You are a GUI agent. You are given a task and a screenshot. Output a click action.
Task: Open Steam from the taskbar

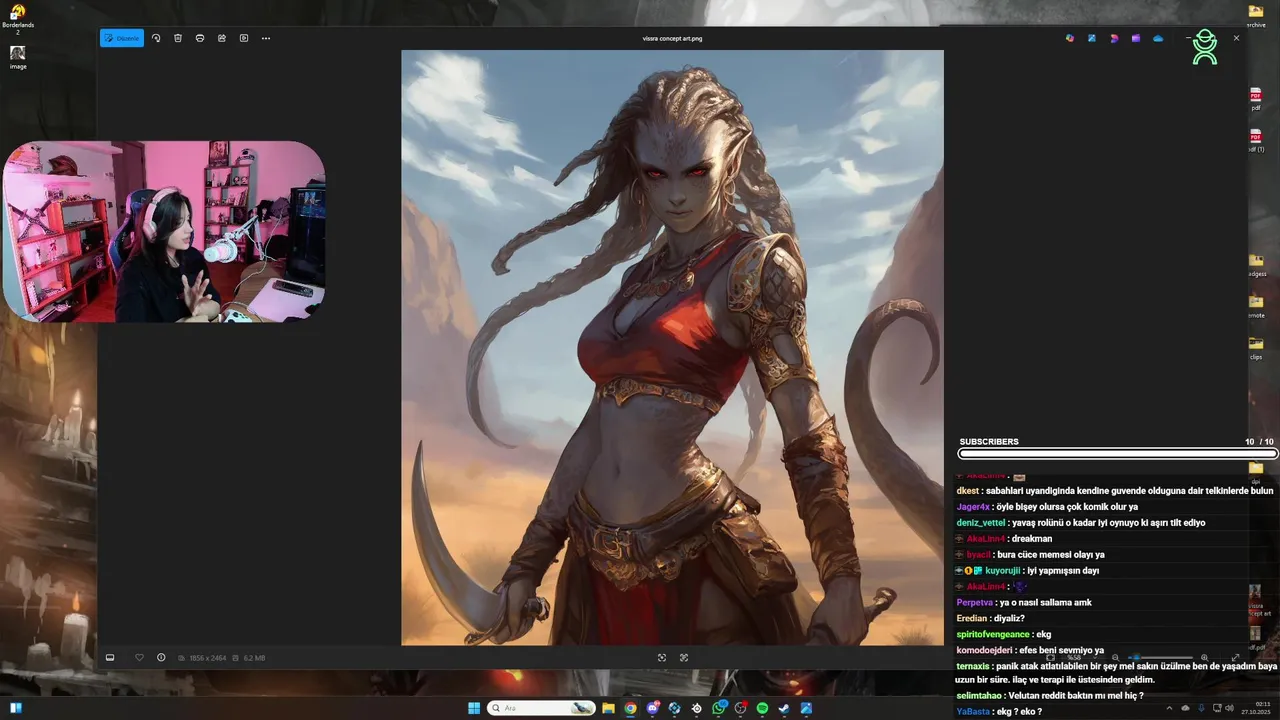tap(784, 708)
